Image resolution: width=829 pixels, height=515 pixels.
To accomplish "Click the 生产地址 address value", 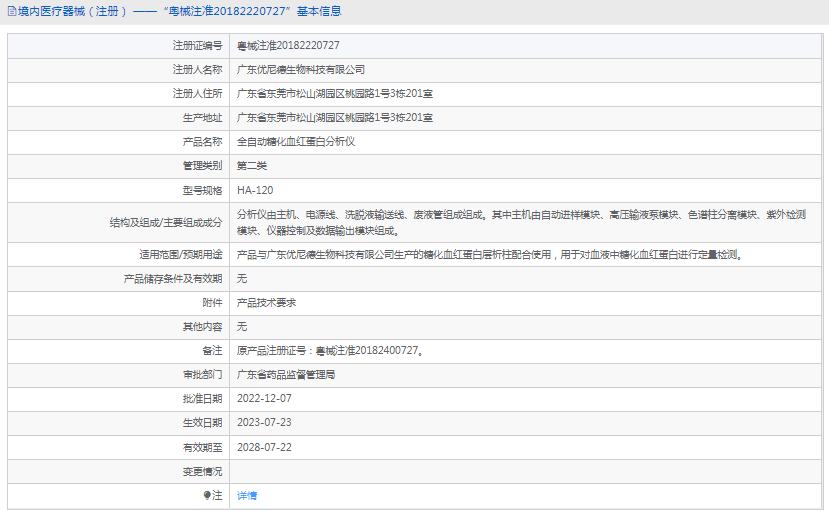I will click(335, 118).
